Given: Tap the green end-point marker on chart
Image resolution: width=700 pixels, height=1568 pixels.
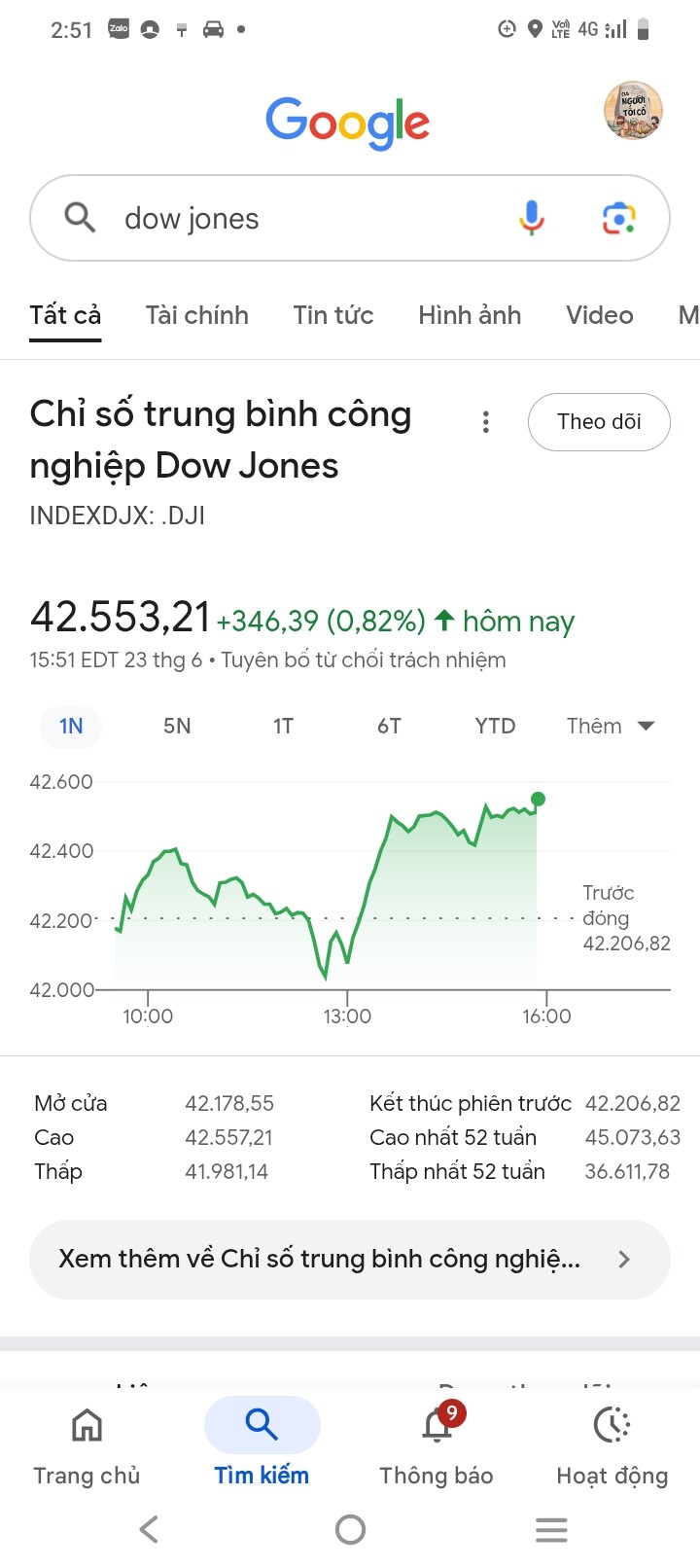Looking at the screenshot, I should pos(538,800).
